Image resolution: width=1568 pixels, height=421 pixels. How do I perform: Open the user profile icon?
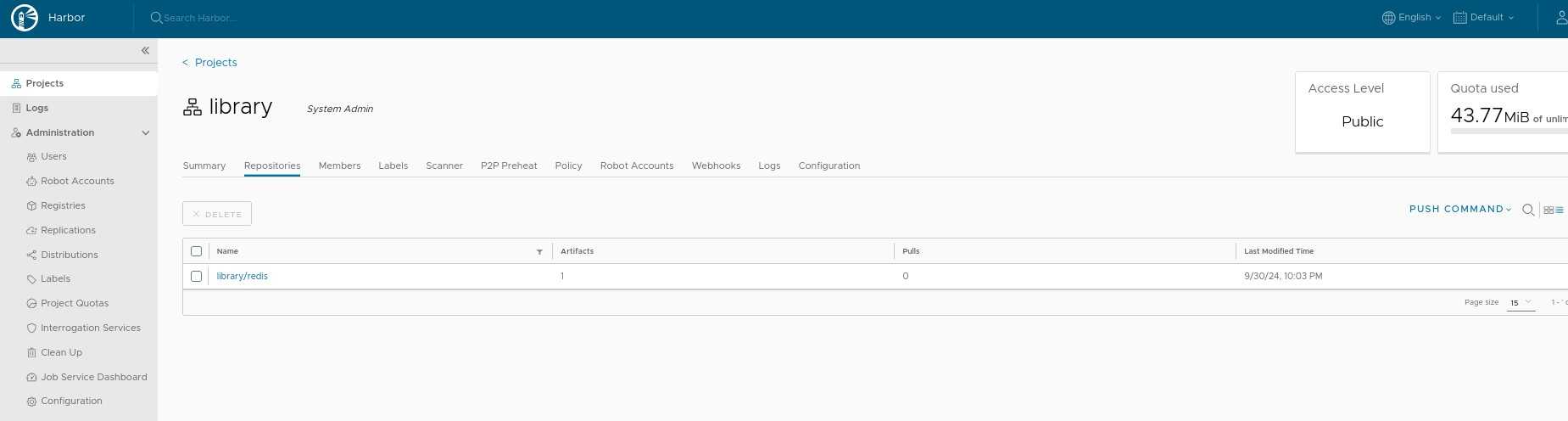click(1560, 17)
